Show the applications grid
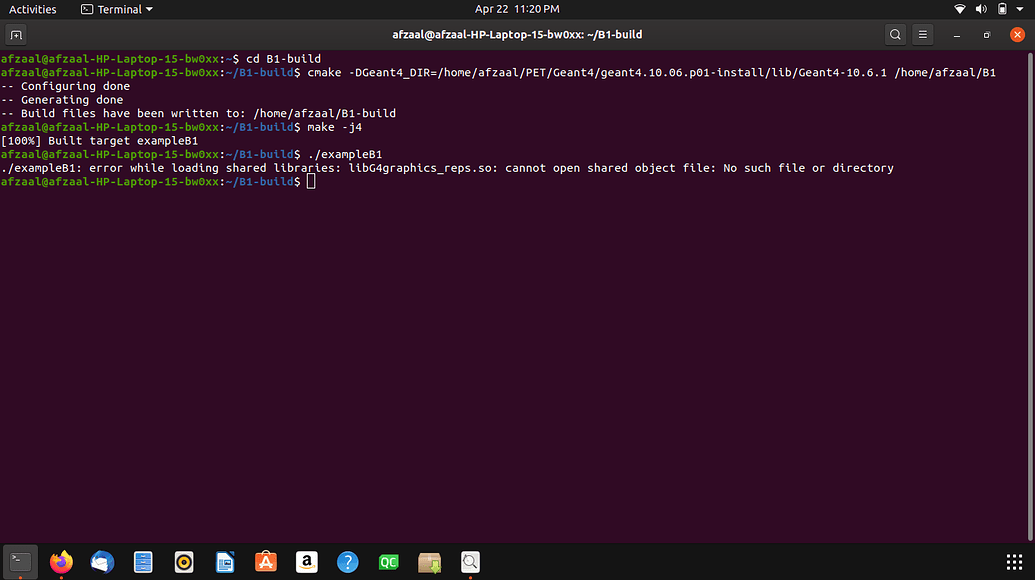The height and width of the screenshot is (580, 1035). 1014,562
